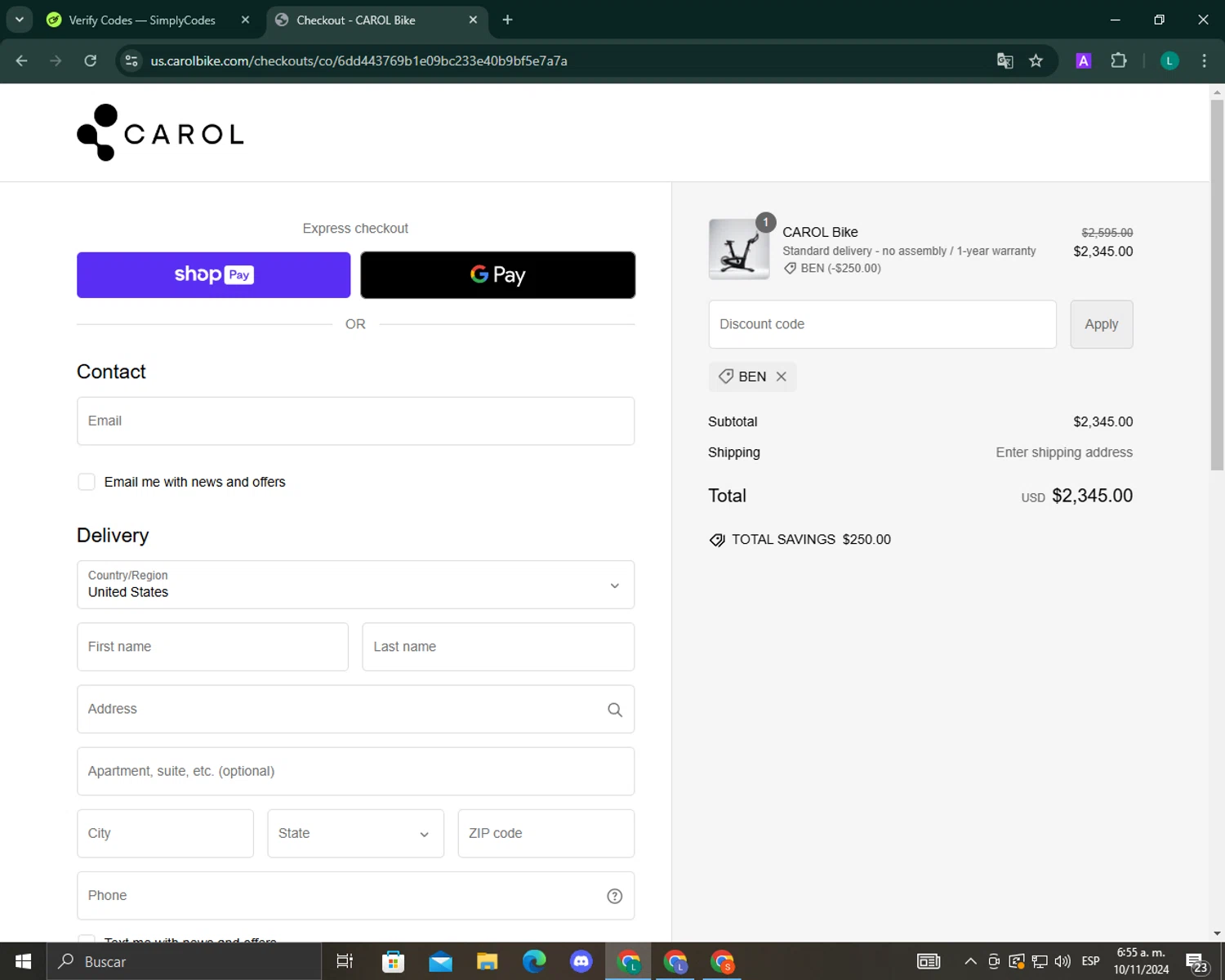Open taskbar clock showing 6:55 a. m.
The height and width of the screenshot is (980, 1225).
pyautogui.click(x=1141, y=961)
